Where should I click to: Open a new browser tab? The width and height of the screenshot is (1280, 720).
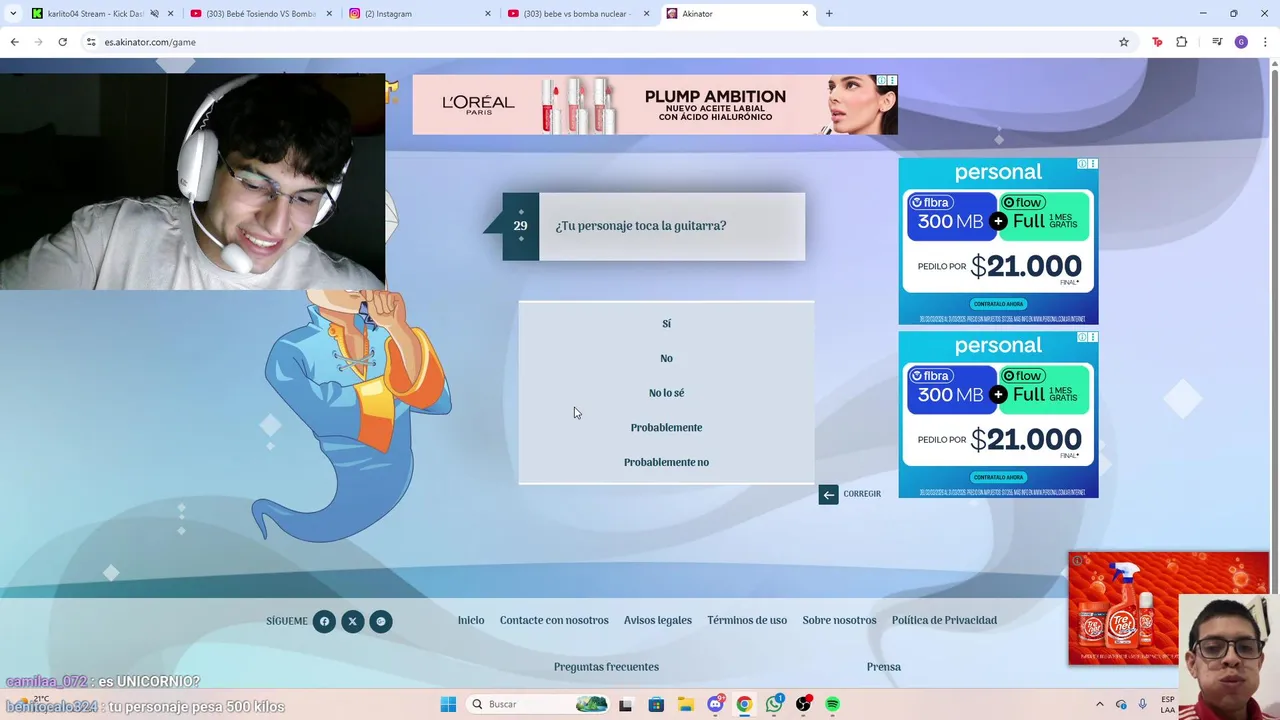829,14
